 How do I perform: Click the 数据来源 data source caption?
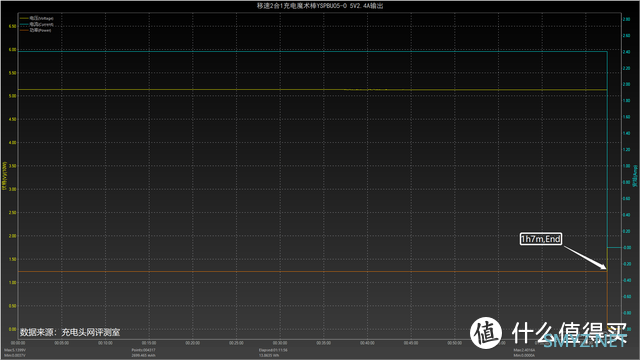pos(70,332)
